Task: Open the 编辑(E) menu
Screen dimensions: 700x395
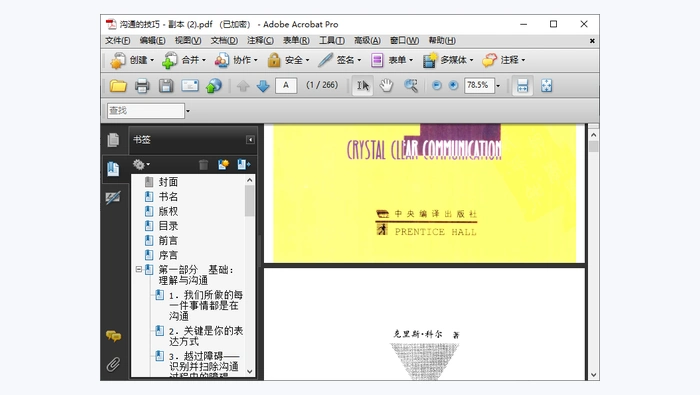Action: (152, 41)
